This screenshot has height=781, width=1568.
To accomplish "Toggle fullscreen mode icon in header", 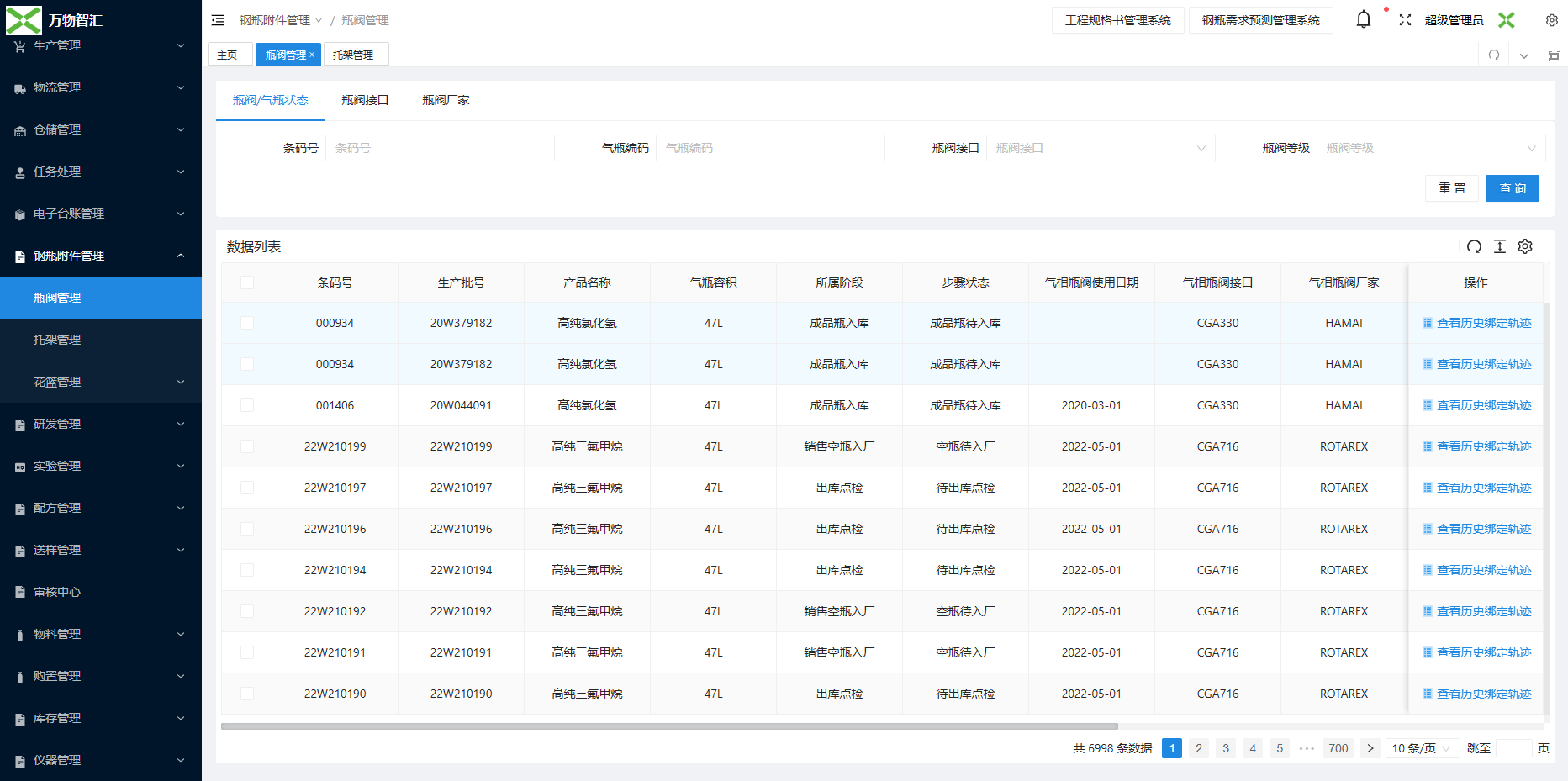I will click(1405, 20).
